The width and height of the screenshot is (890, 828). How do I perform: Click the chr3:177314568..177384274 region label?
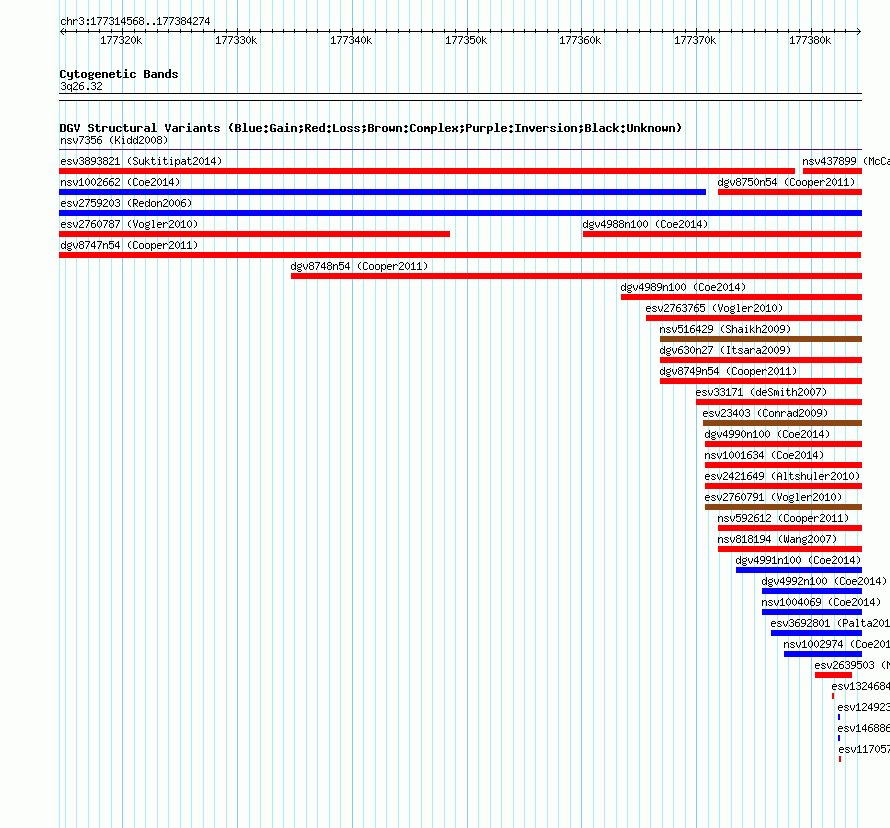click(x=135, y=21)
